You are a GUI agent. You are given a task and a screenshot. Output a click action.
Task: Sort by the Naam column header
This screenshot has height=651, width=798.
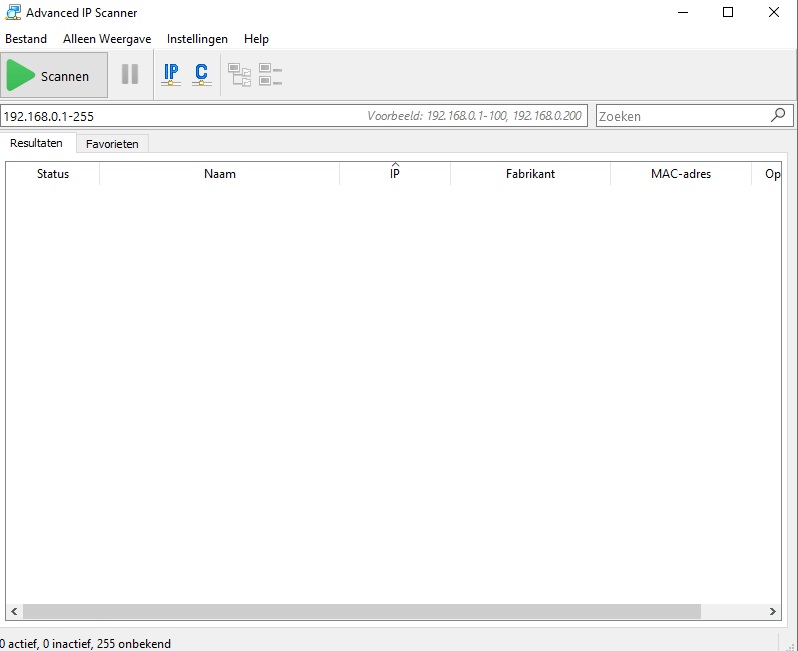tap(220, 174)
